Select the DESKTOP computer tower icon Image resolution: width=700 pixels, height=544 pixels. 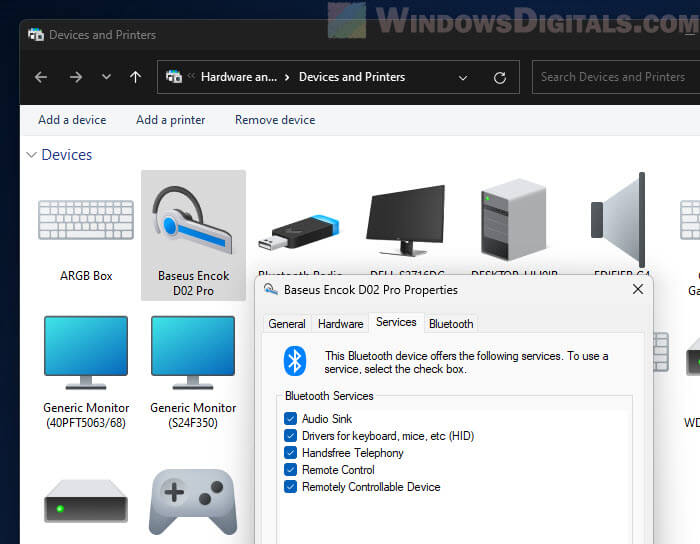[513, 220]
